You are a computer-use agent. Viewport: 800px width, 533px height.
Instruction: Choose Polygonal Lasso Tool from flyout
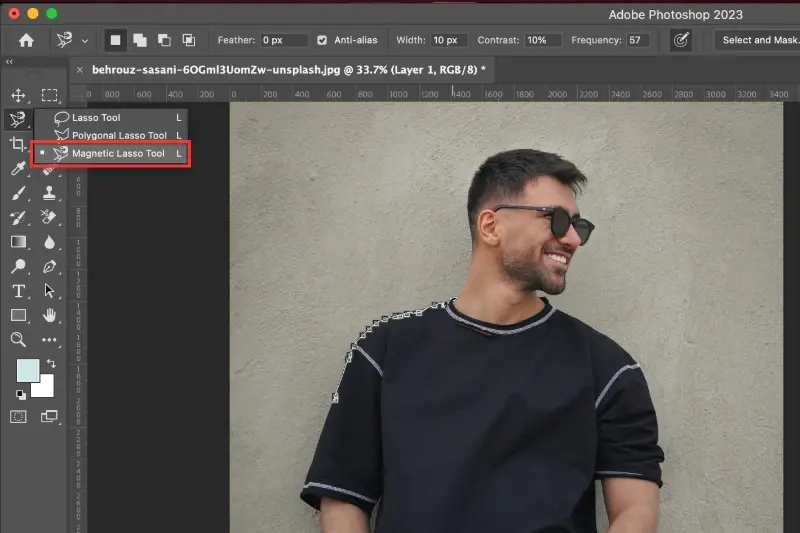(111, 135)
